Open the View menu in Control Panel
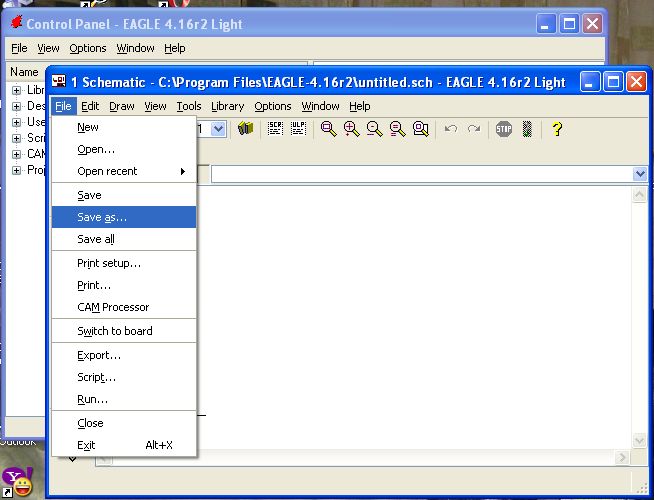 point(48,48)
